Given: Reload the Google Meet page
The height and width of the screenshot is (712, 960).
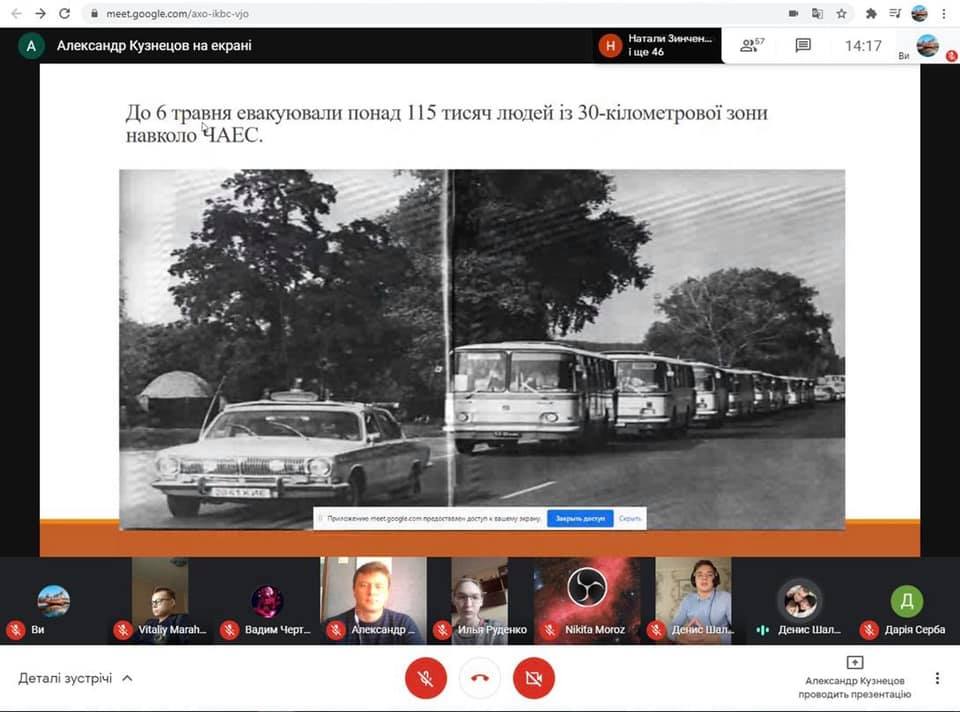Looking at the screenshot, I should pos(65,14).
